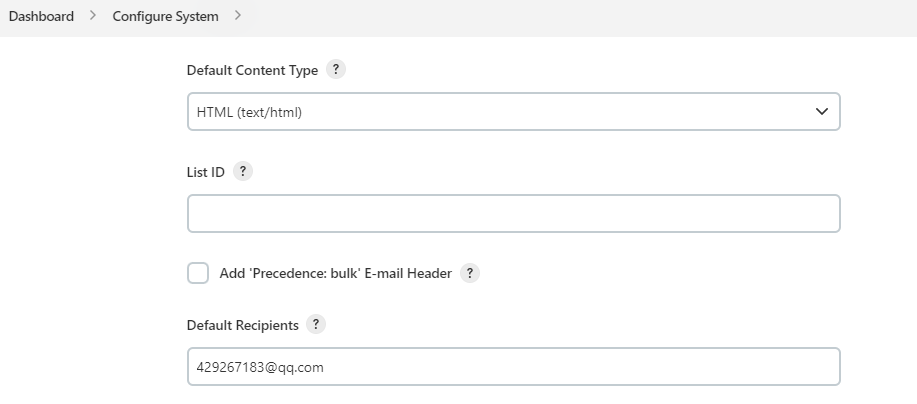Show help for List ID field
The width and height of the screenshot is (917, 404).
(x=243, y=171)
